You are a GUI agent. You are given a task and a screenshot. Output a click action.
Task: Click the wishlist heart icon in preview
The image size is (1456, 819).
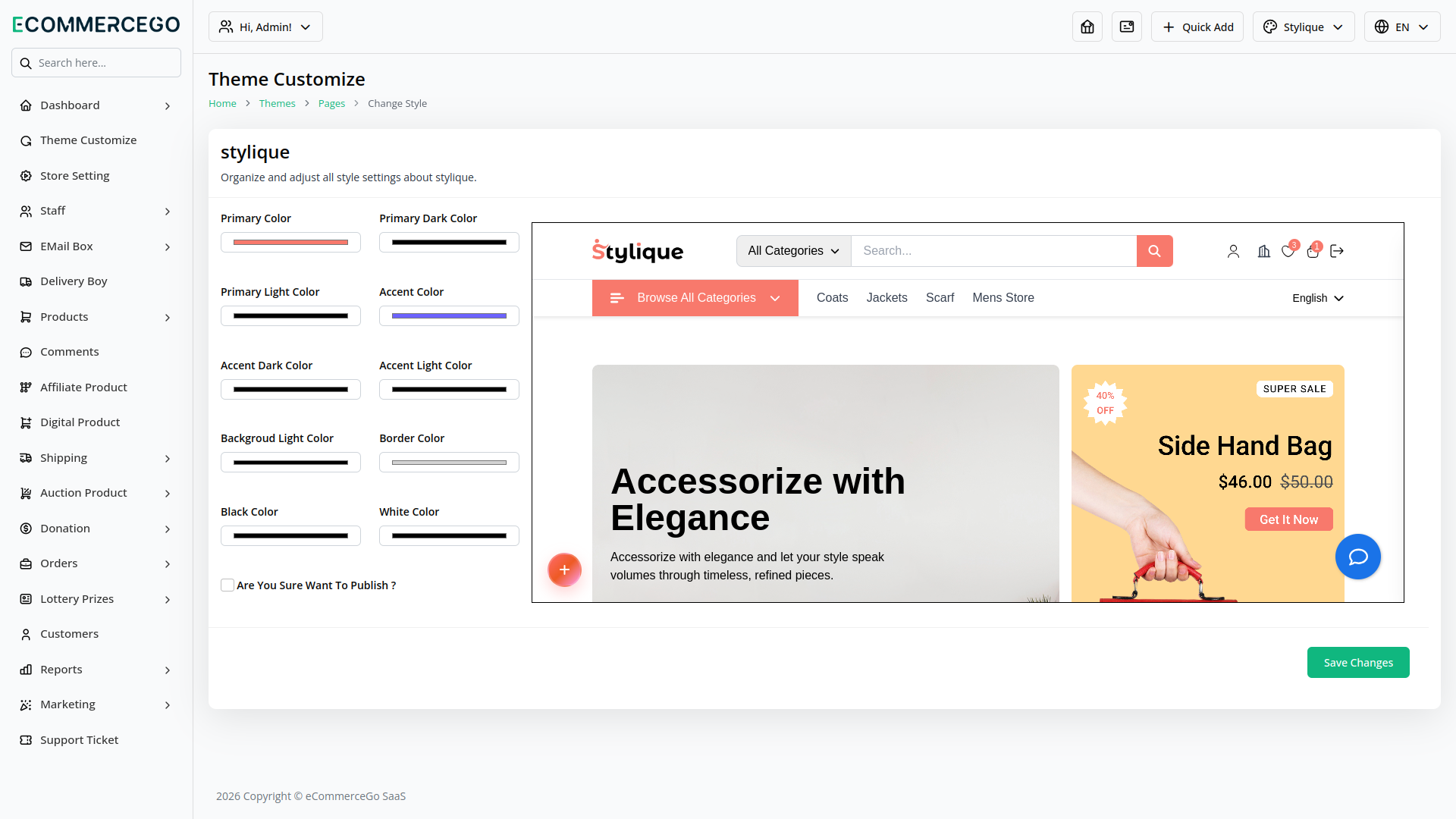[x=1288, y=251]
